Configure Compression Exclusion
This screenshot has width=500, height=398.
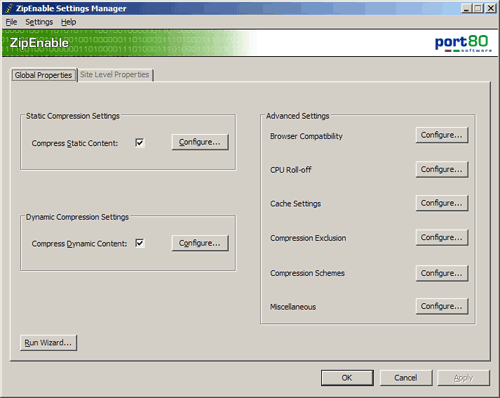point(442,237)
